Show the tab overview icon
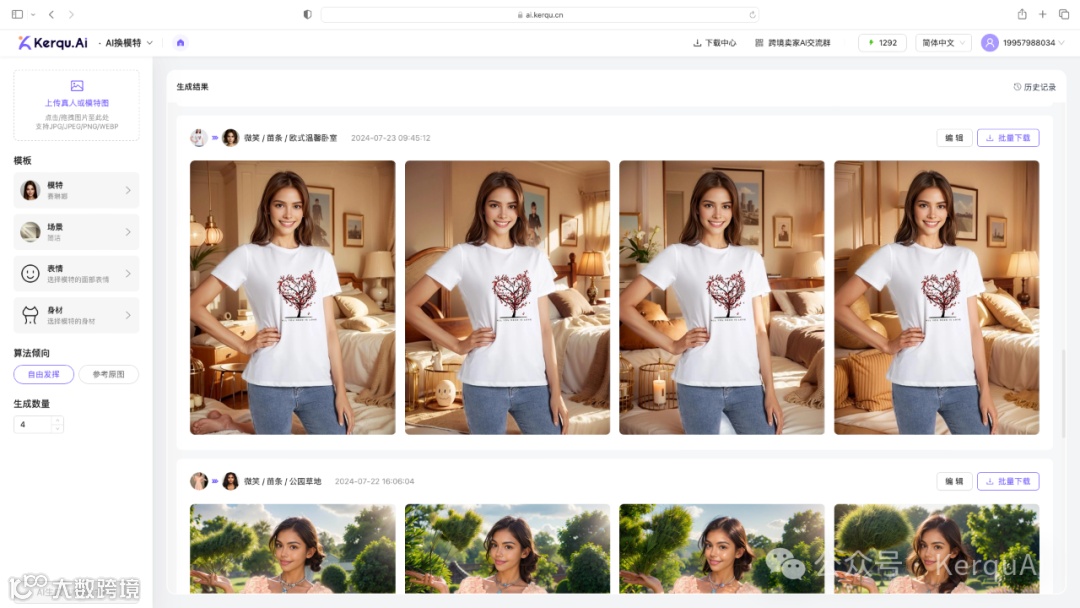The image size is (1080, 608). [x=1064, y=14]
